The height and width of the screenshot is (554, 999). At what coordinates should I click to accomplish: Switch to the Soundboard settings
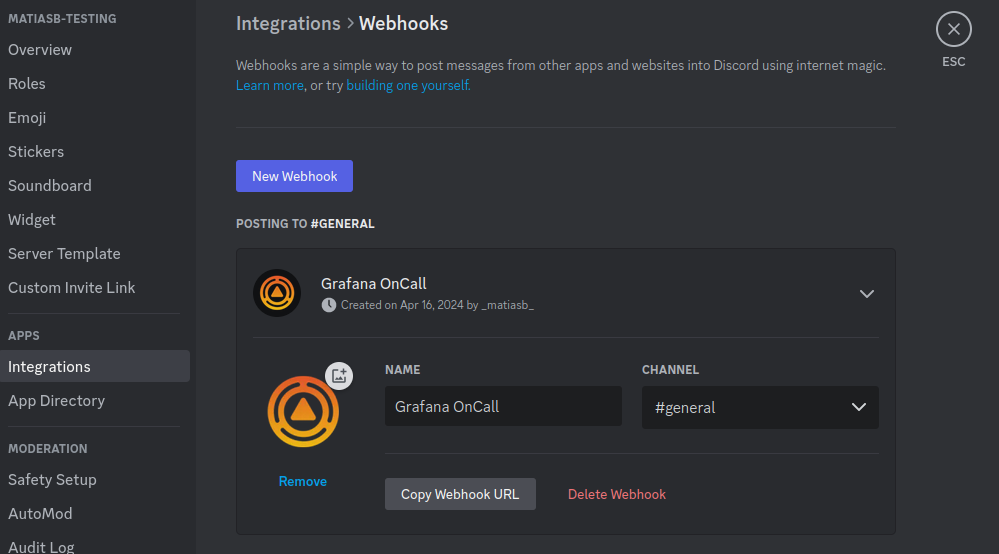pos(50,186)
